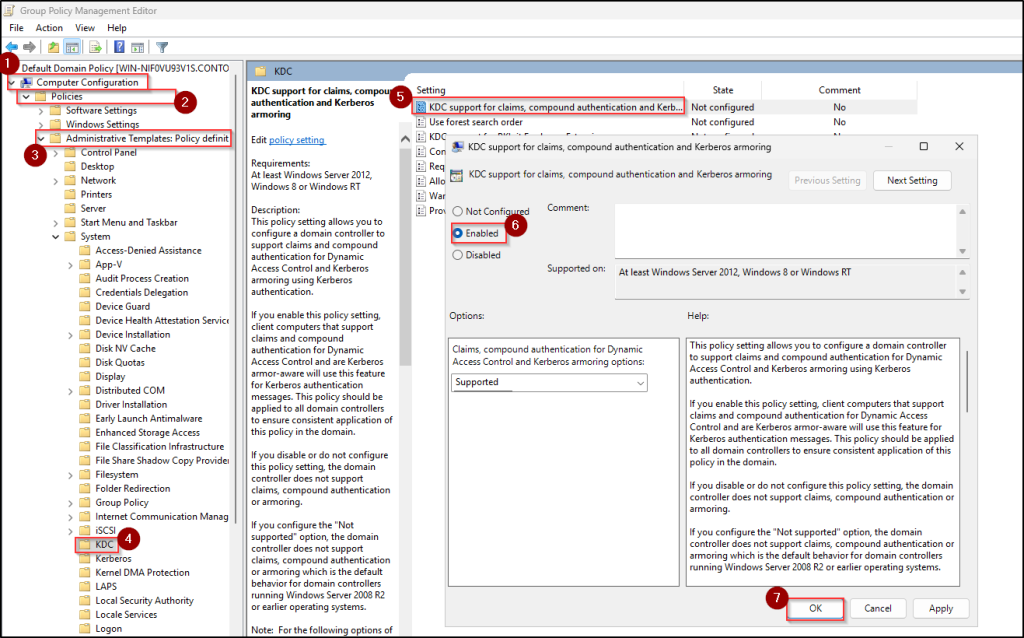Open the Action menu
The height and width of the screenshot is (638, 1024).
[x=49, y=28]
